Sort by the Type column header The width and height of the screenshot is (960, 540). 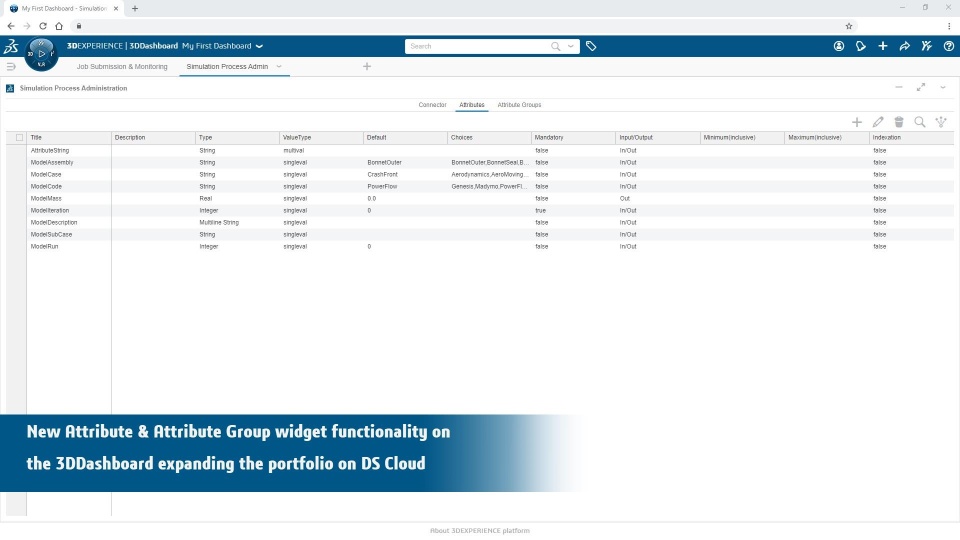238,137
